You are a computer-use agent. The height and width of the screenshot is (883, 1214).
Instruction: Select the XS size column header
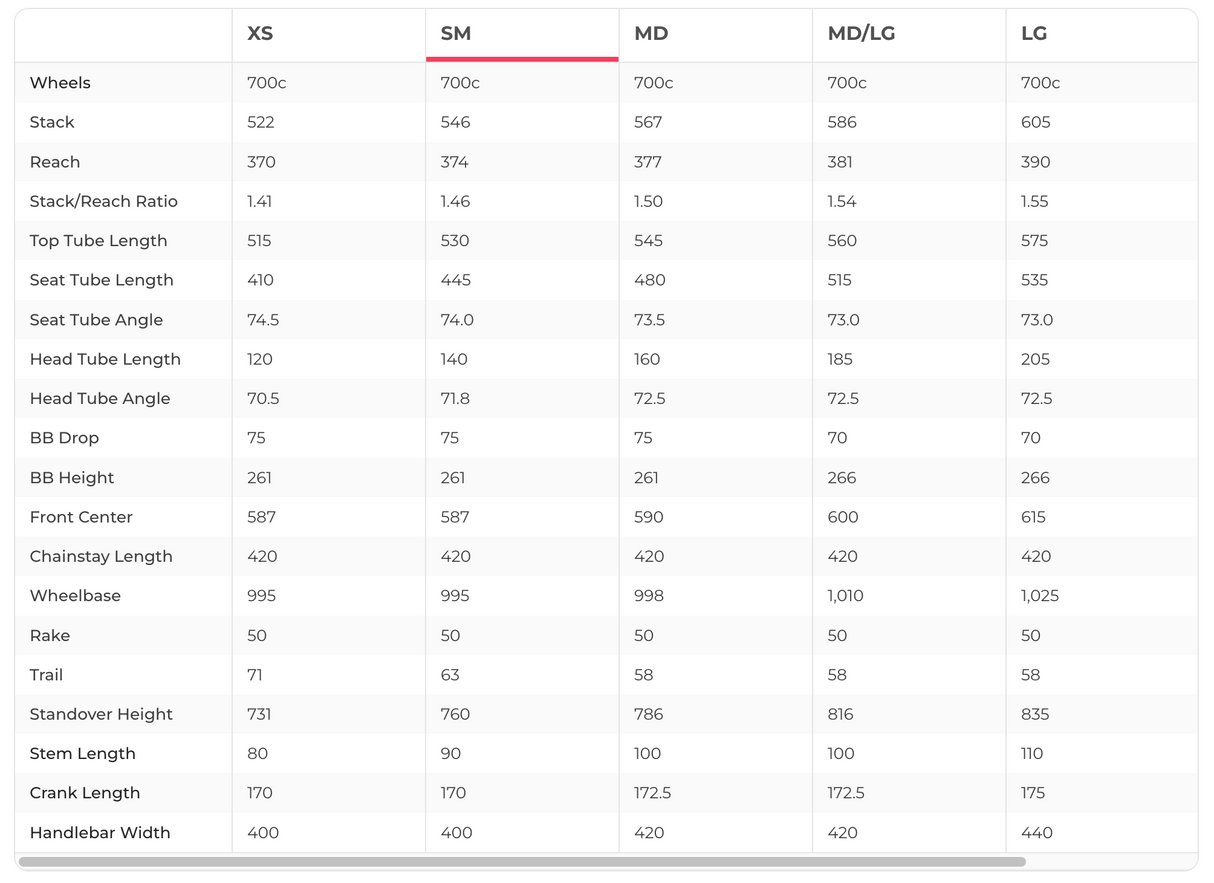[260, 34]
